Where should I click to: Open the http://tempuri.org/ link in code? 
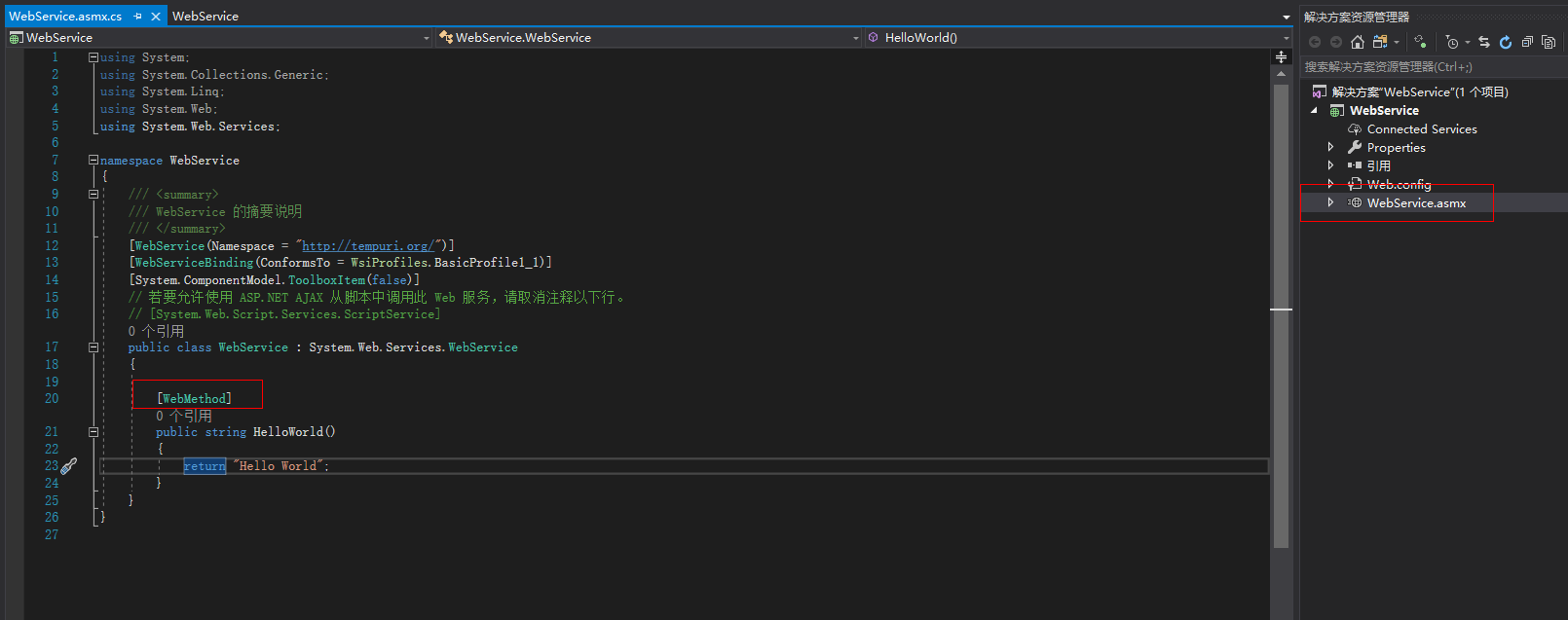(x=368, y=246)
